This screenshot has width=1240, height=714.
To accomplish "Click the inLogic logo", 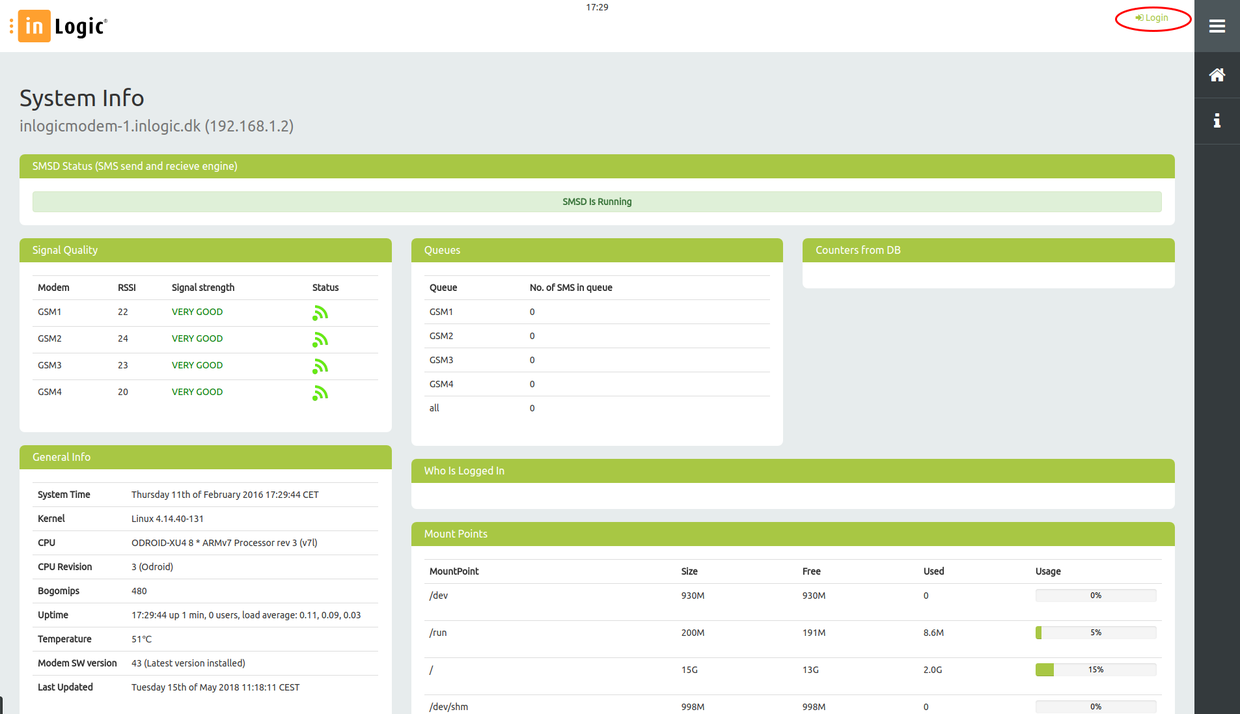I will [60, 27].
